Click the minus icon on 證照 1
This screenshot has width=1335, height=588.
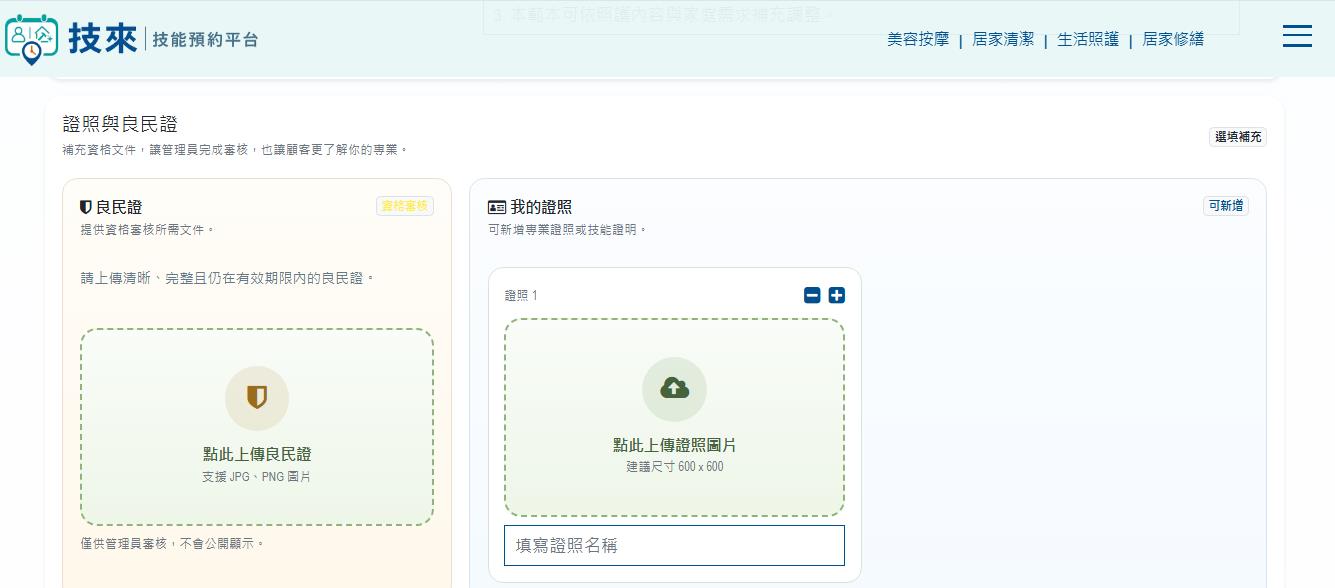pyautogui.click(x=812, y=295)
